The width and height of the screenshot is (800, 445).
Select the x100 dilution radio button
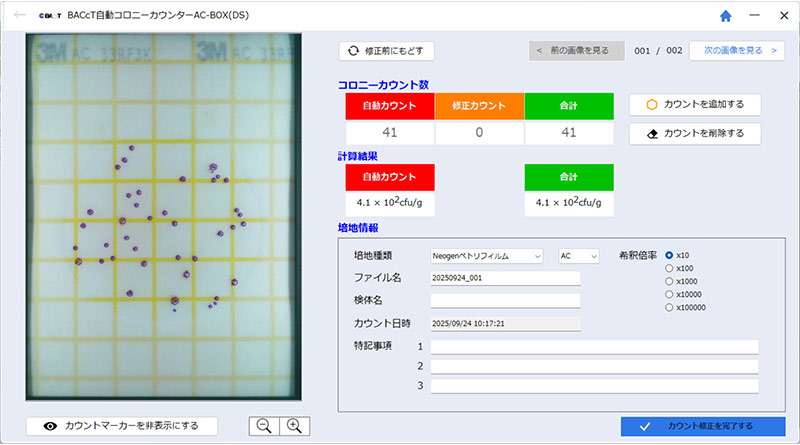[x=670, y=268]
